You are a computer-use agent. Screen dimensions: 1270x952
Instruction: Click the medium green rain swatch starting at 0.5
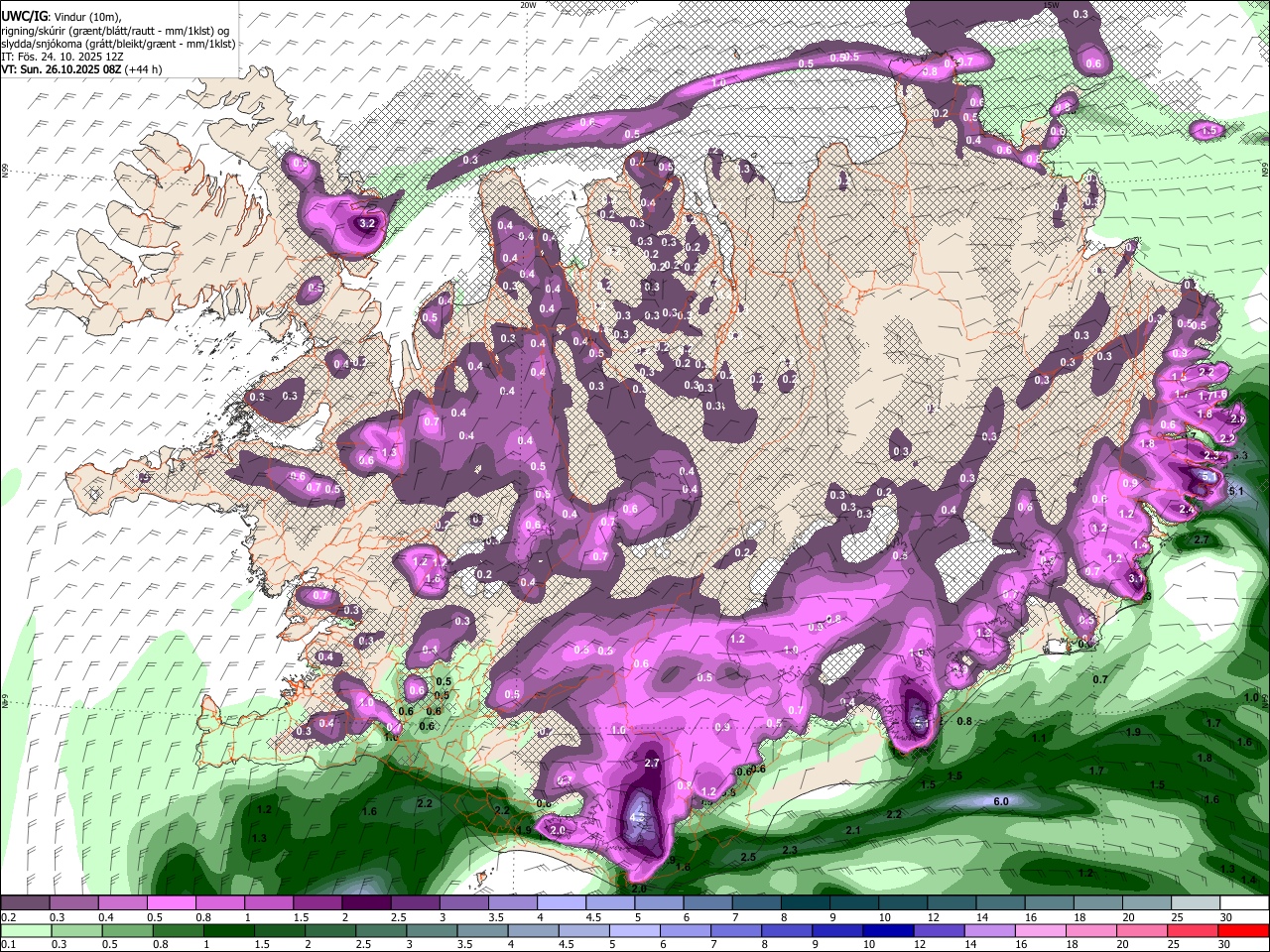coord(125,930)
